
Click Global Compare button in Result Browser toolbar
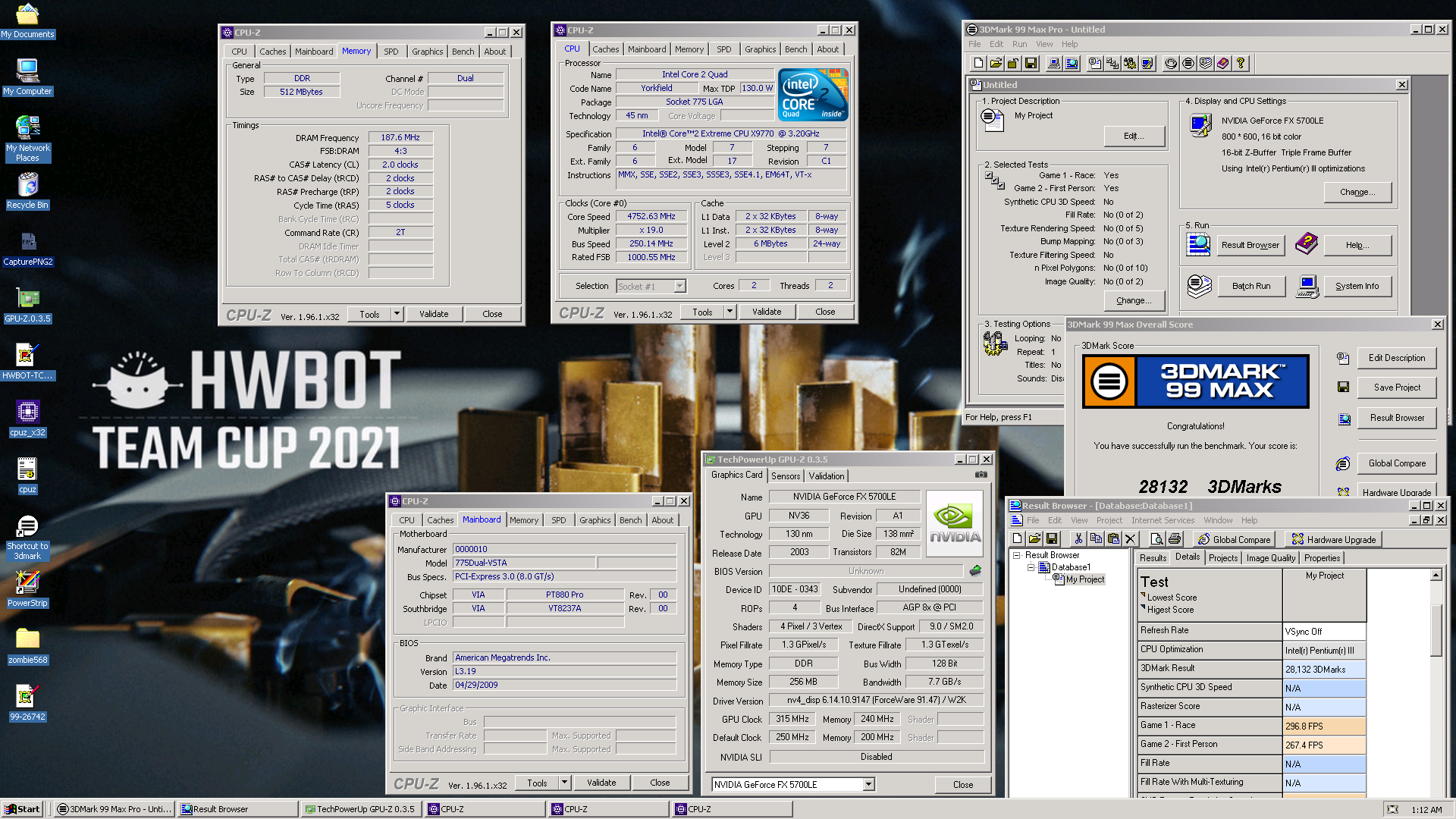point(1233,539)
